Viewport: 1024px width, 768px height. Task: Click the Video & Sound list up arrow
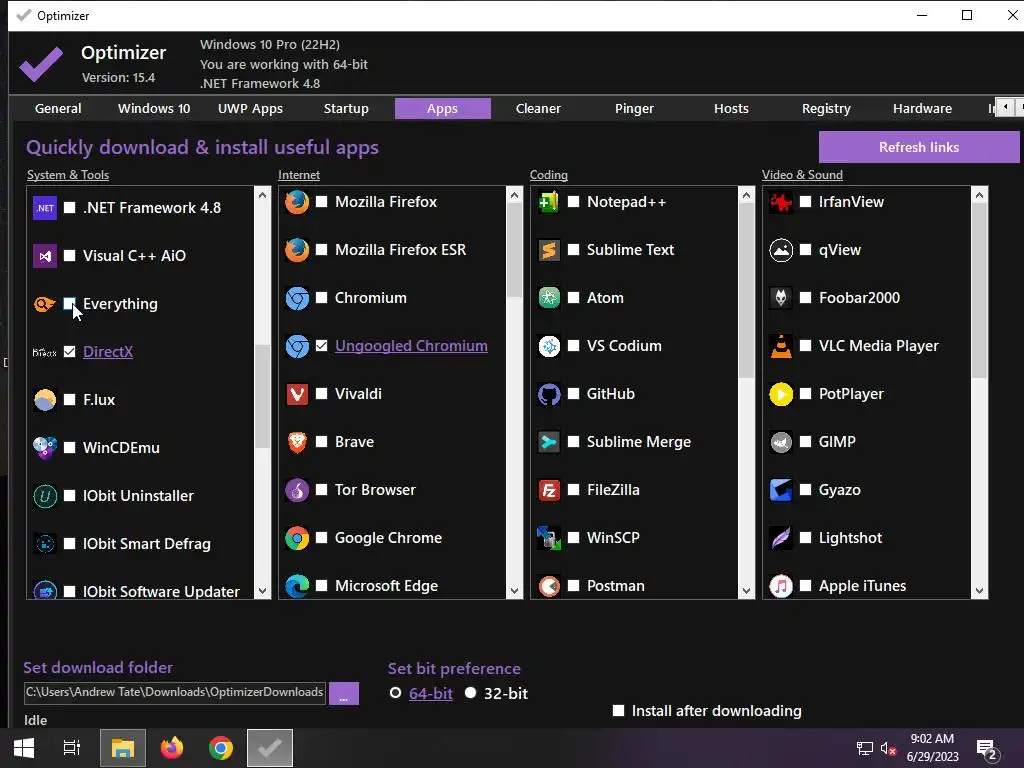(x=979, y=195)
